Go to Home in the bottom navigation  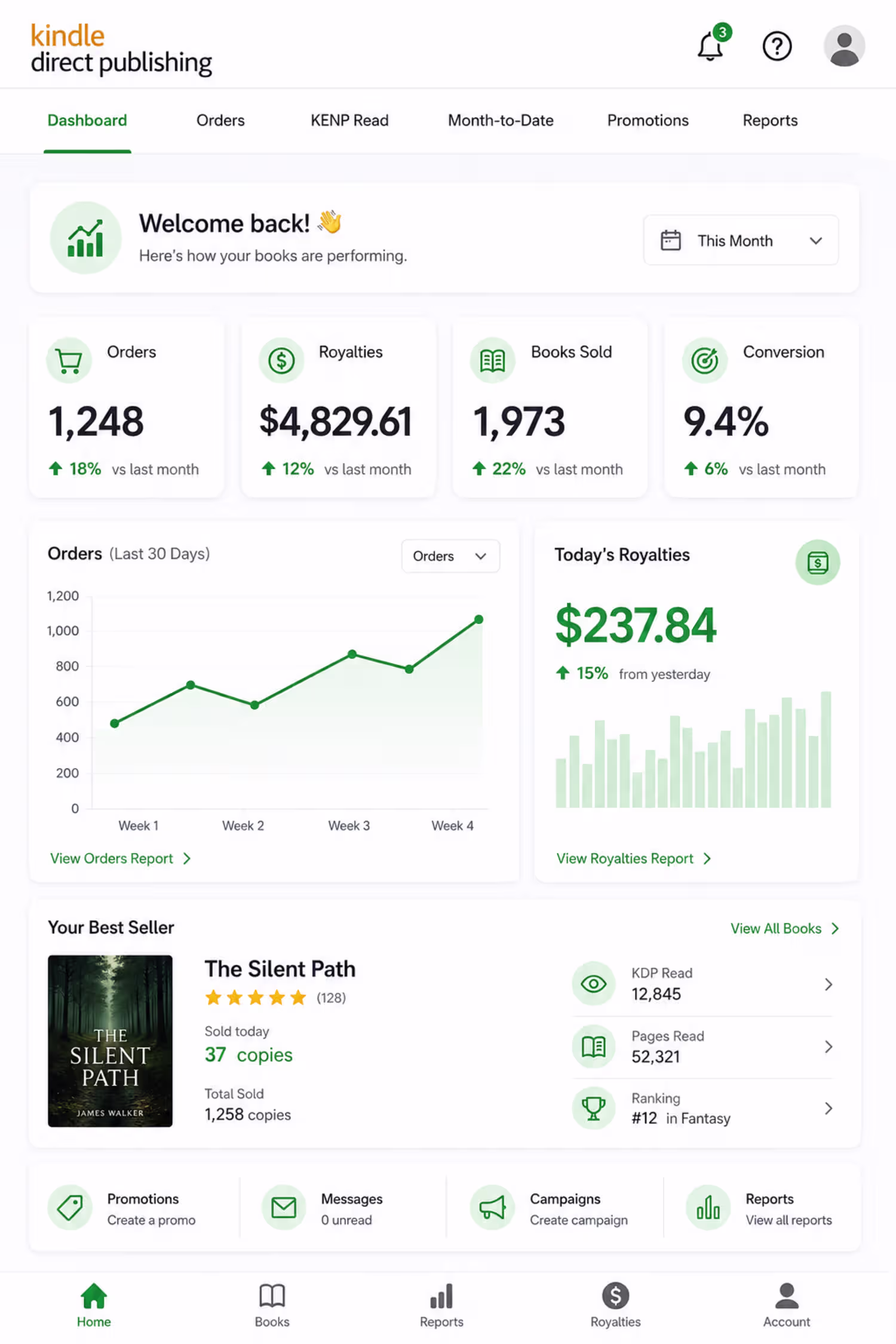click(94, 1305)
